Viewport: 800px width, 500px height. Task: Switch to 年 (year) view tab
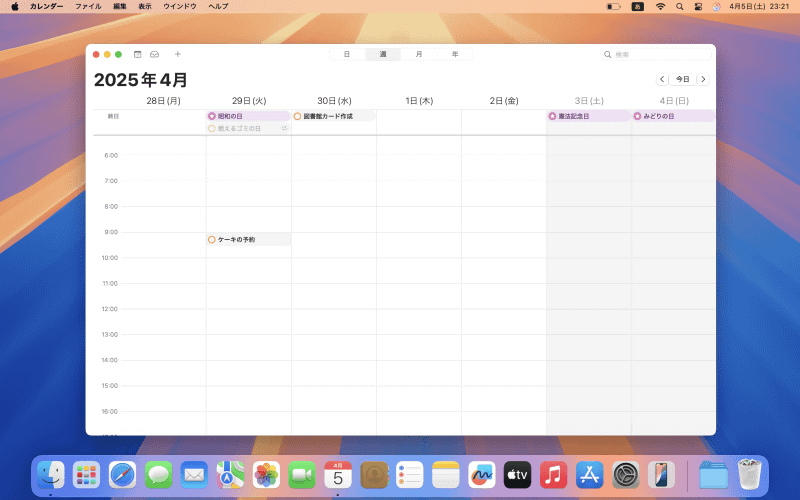(455, 54)
